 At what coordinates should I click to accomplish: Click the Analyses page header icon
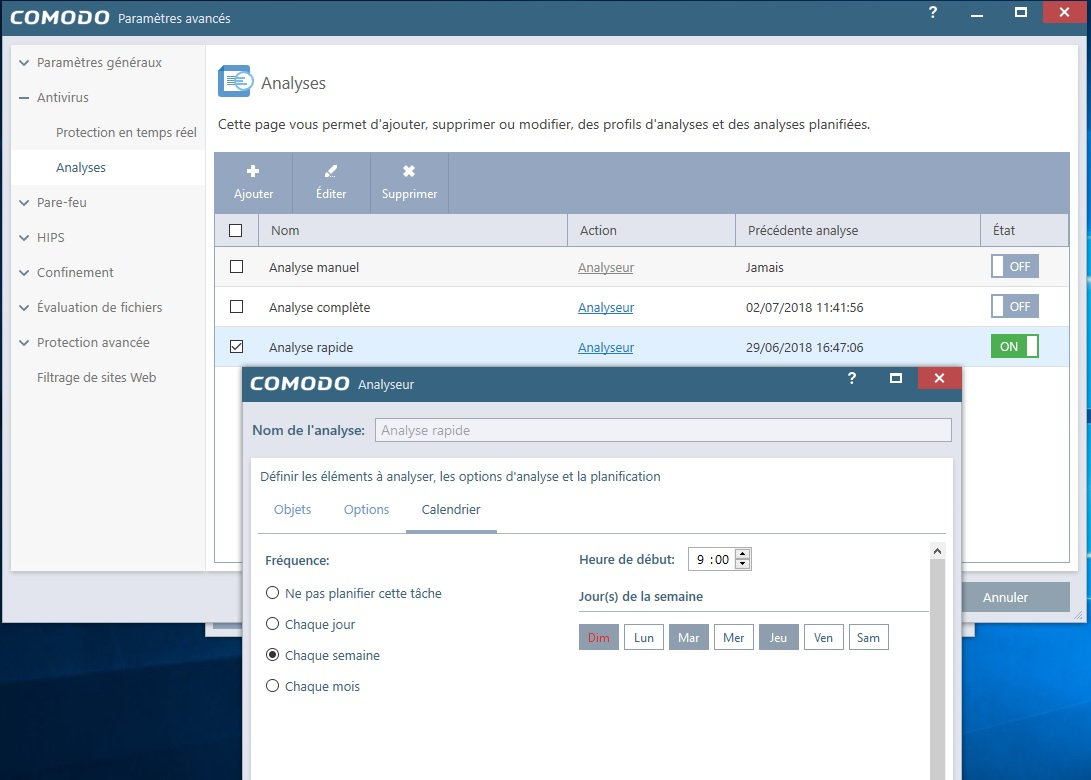(x=235, y=82)
